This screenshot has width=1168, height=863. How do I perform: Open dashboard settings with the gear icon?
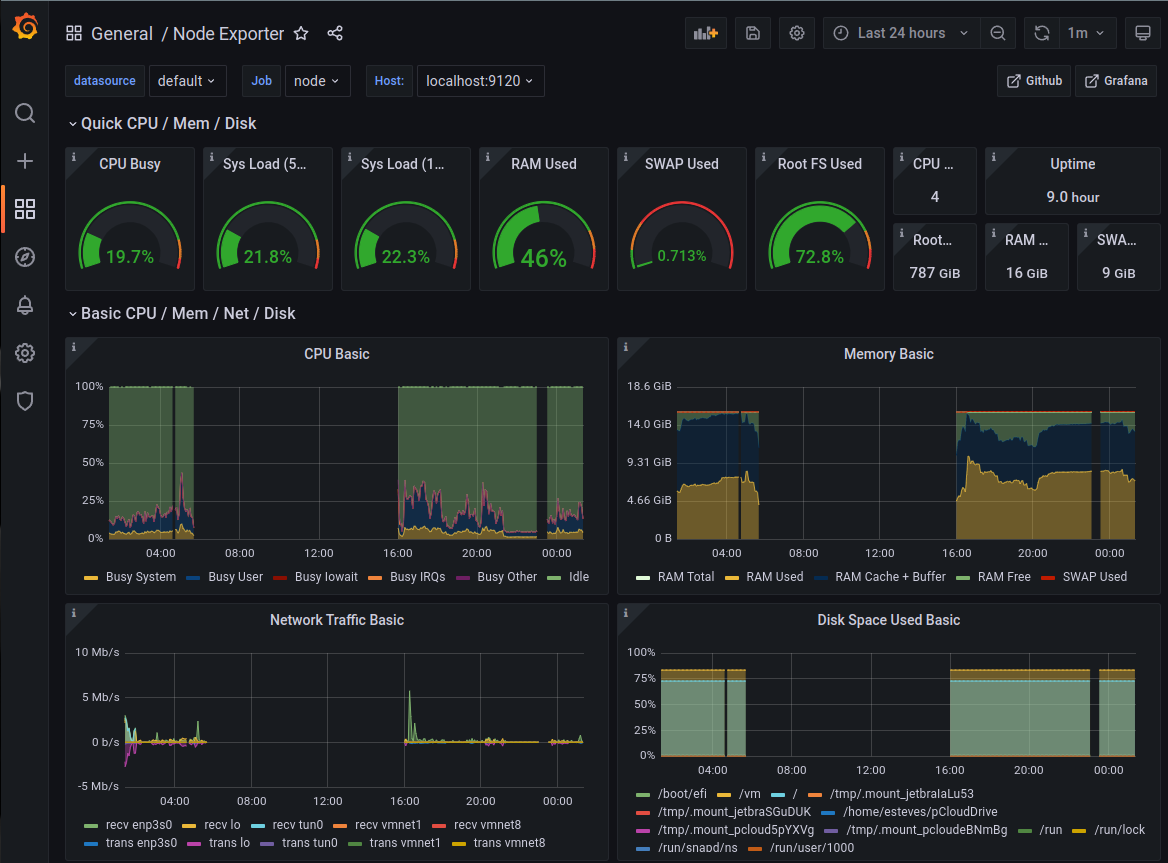796,33
